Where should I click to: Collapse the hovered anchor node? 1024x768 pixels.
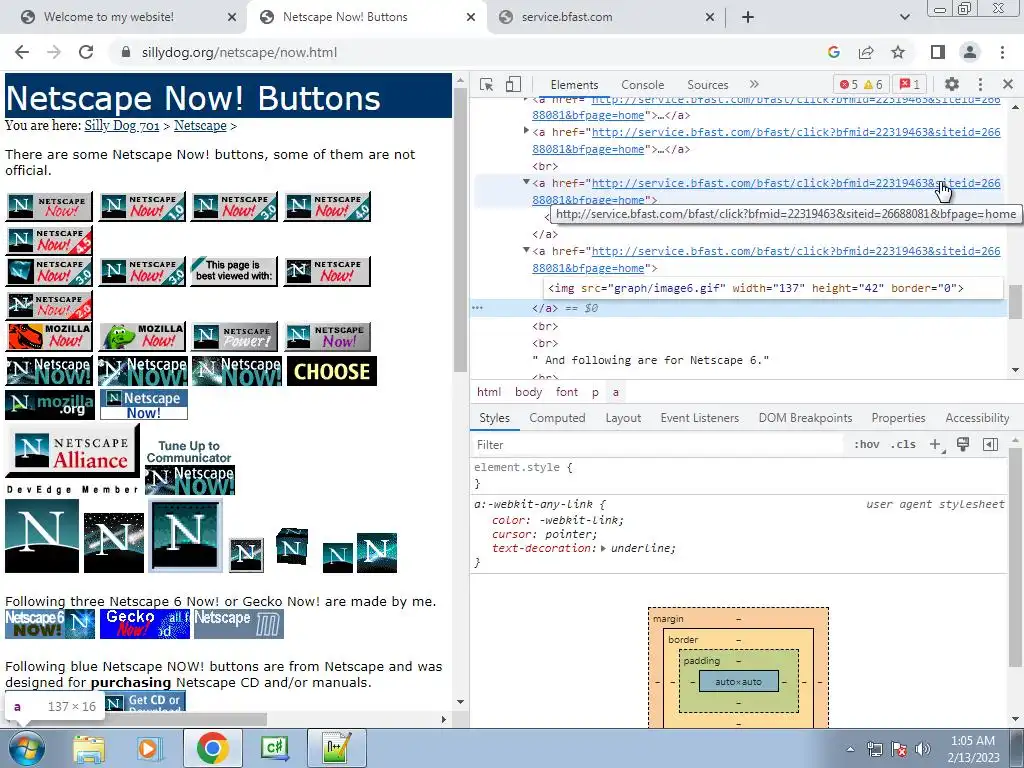pos(526,182)
